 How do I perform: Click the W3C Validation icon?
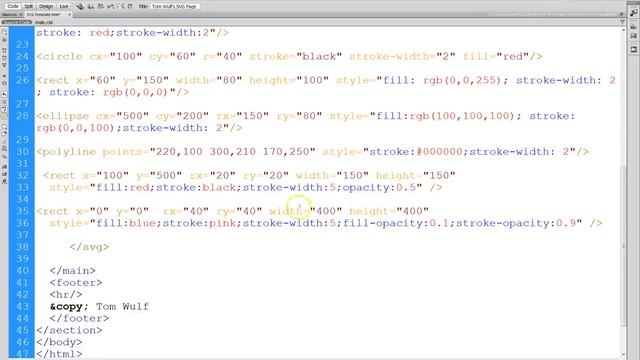coord(100,7)
